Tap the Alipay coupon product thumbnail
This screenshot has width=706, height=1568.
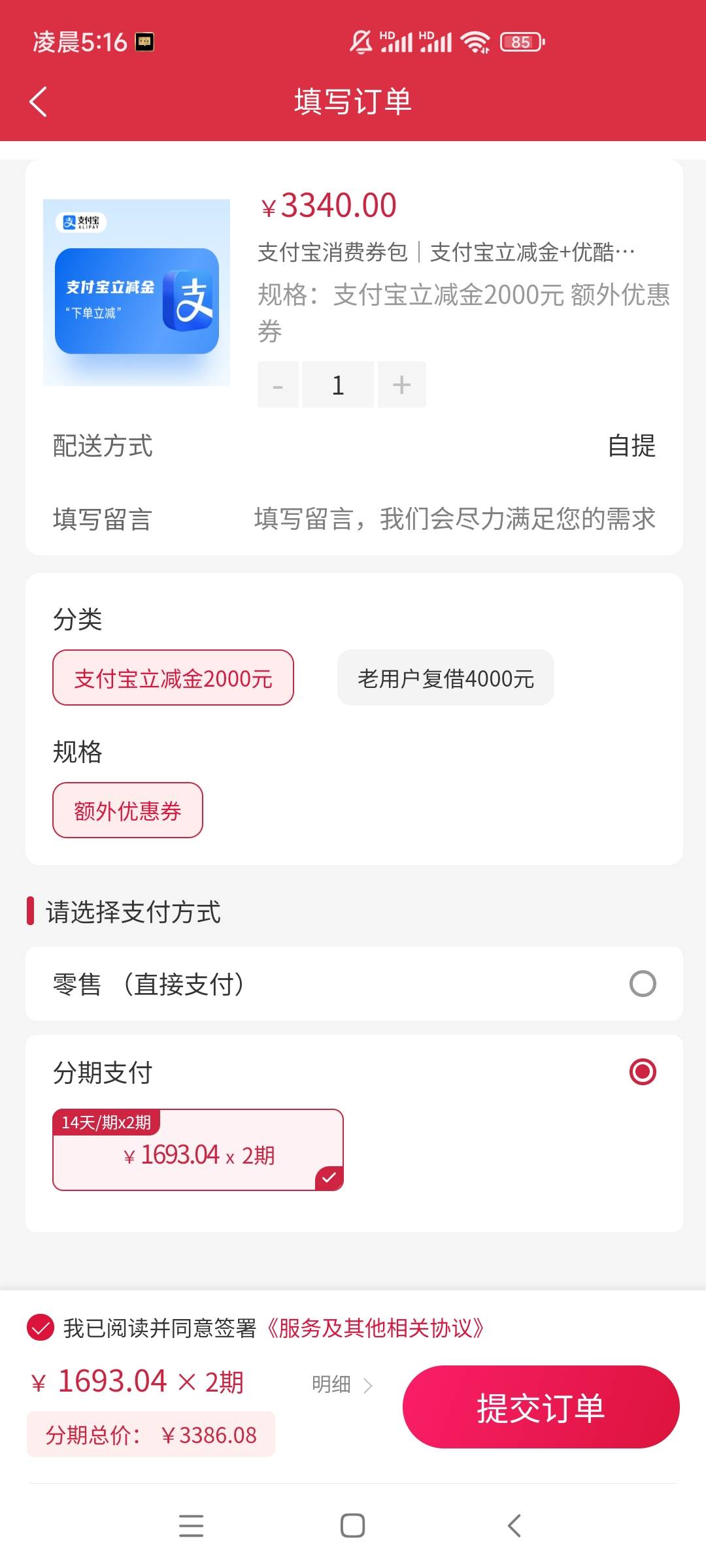click(x=137, y=293)
